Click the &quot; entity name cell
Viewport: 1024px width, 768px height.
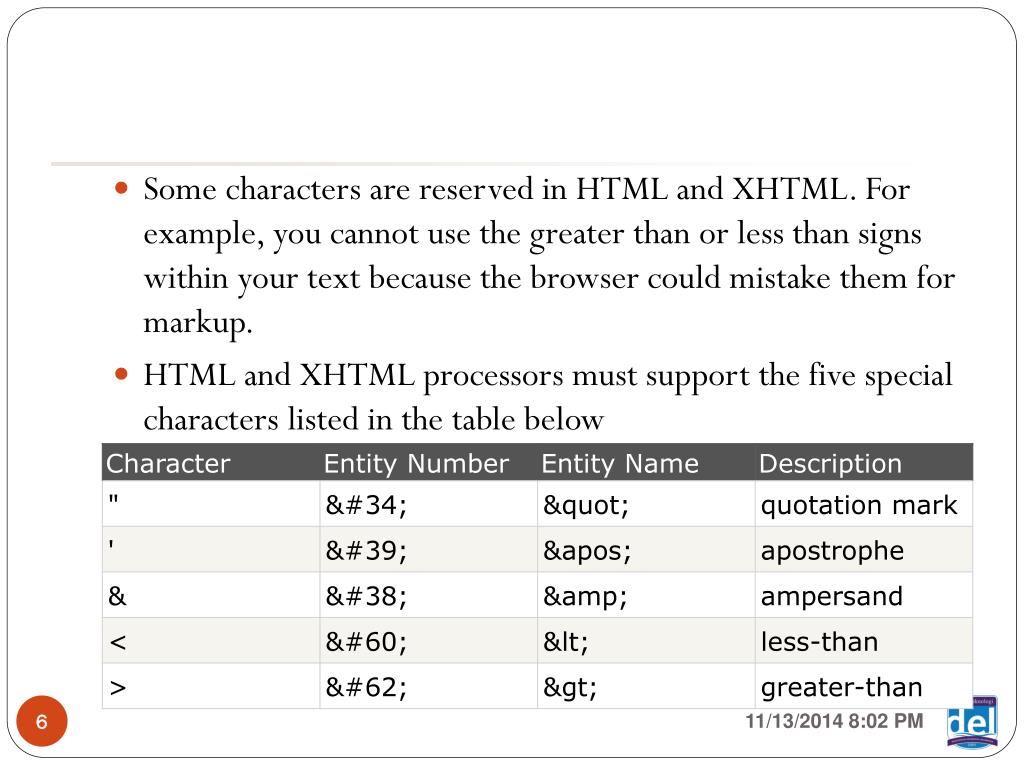point(646,504)
